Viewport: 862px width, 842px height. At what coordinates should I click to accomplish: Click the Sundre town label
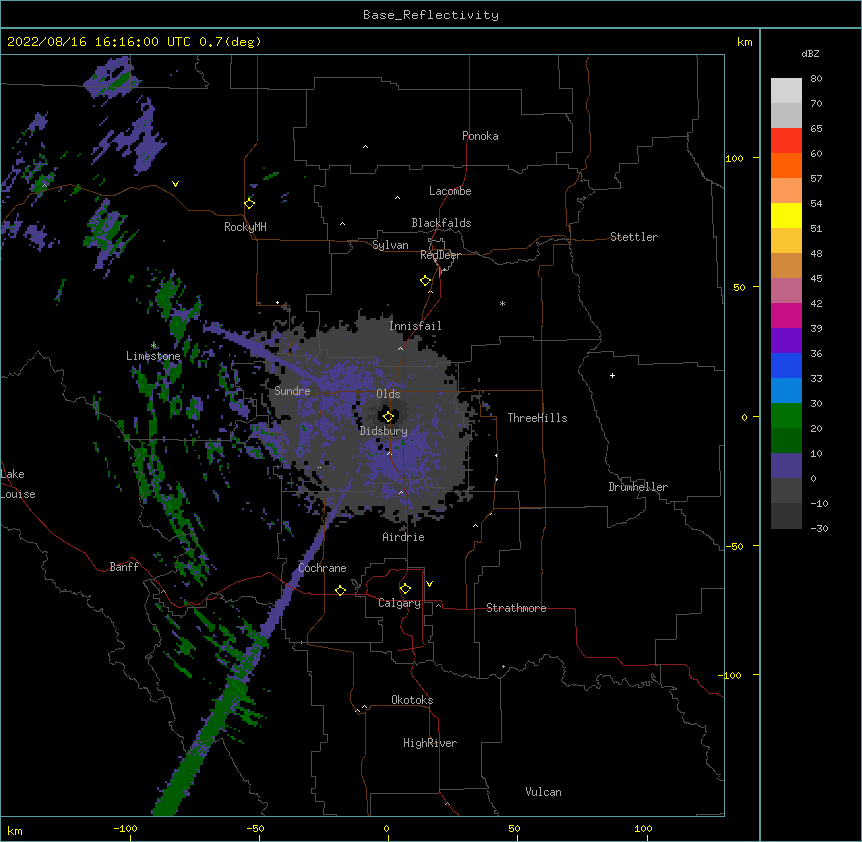pos(292,391)
